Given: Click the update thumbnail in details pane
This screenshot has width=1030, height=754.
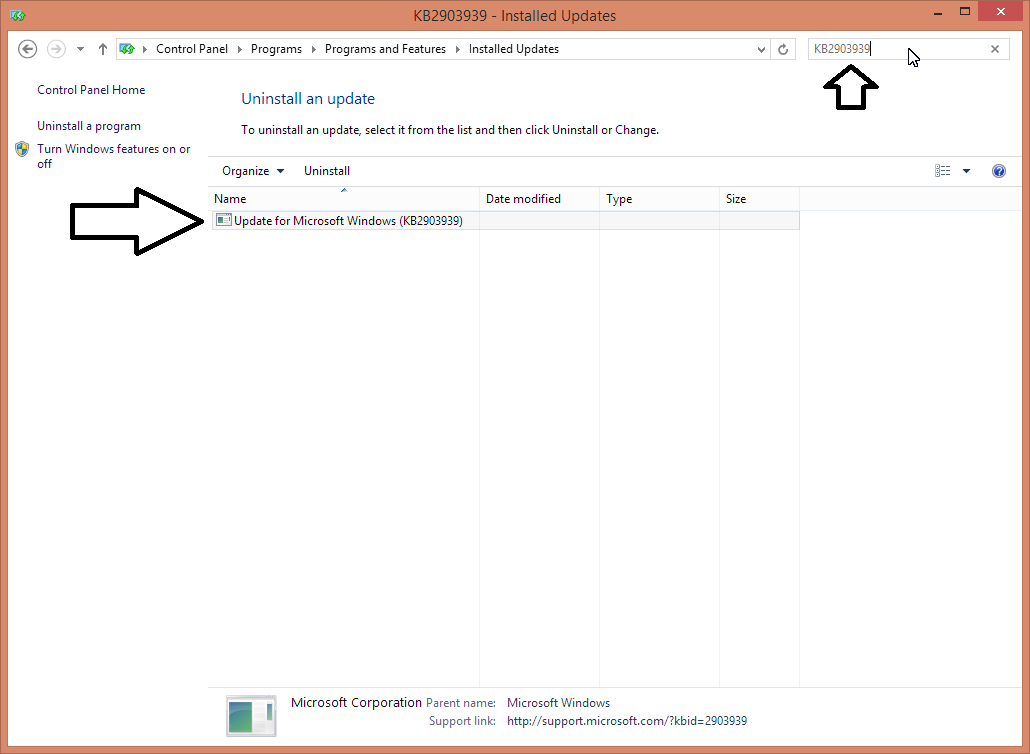Looking at the screenshot, I should (x=252, y=716).
